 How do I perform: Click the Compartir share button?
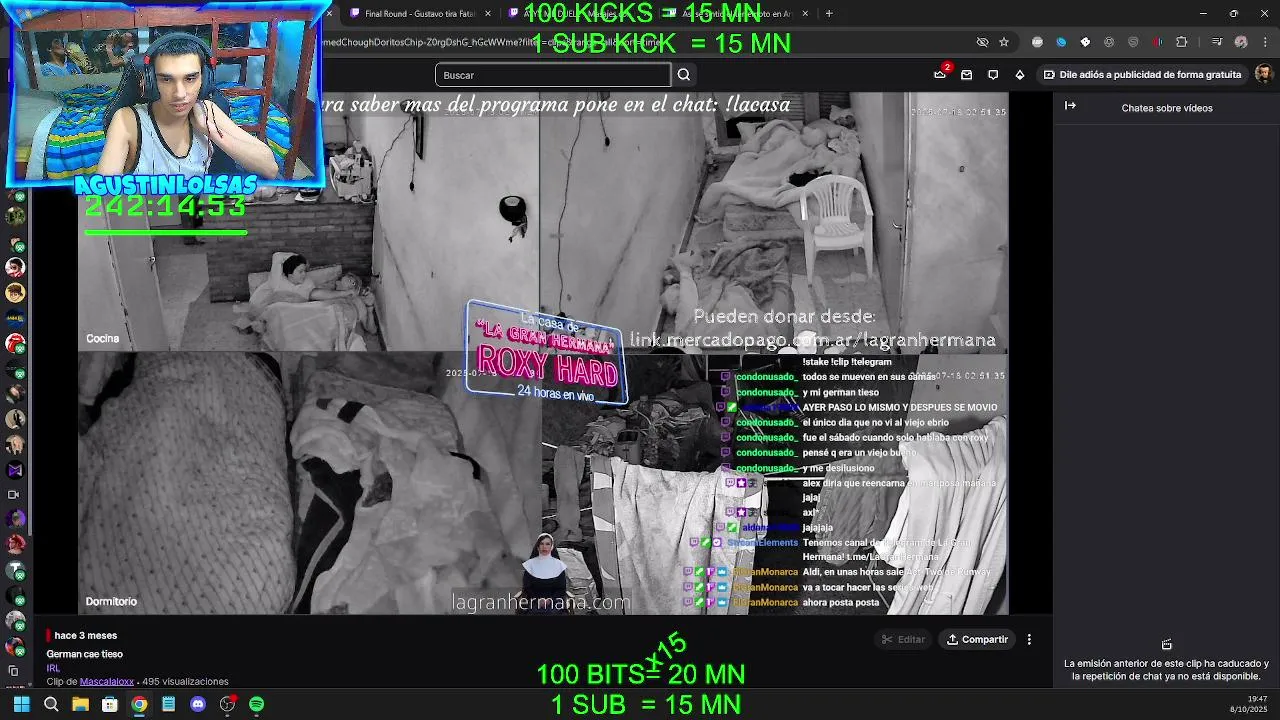(977, 640)
